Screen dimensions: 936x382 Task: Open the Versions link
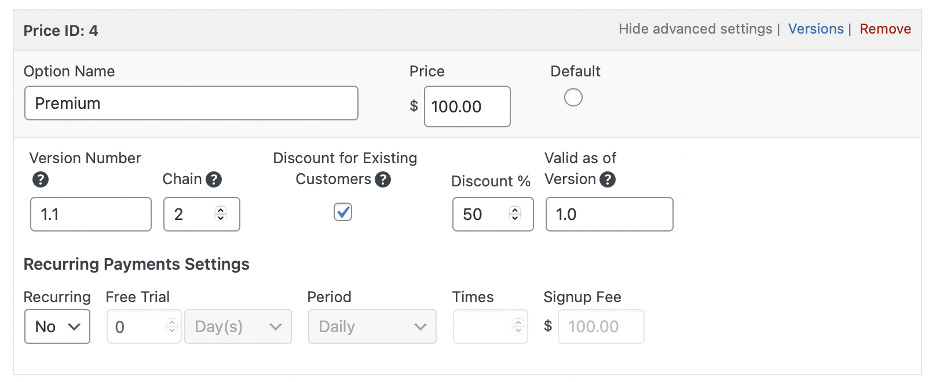[x=815, y=29]
